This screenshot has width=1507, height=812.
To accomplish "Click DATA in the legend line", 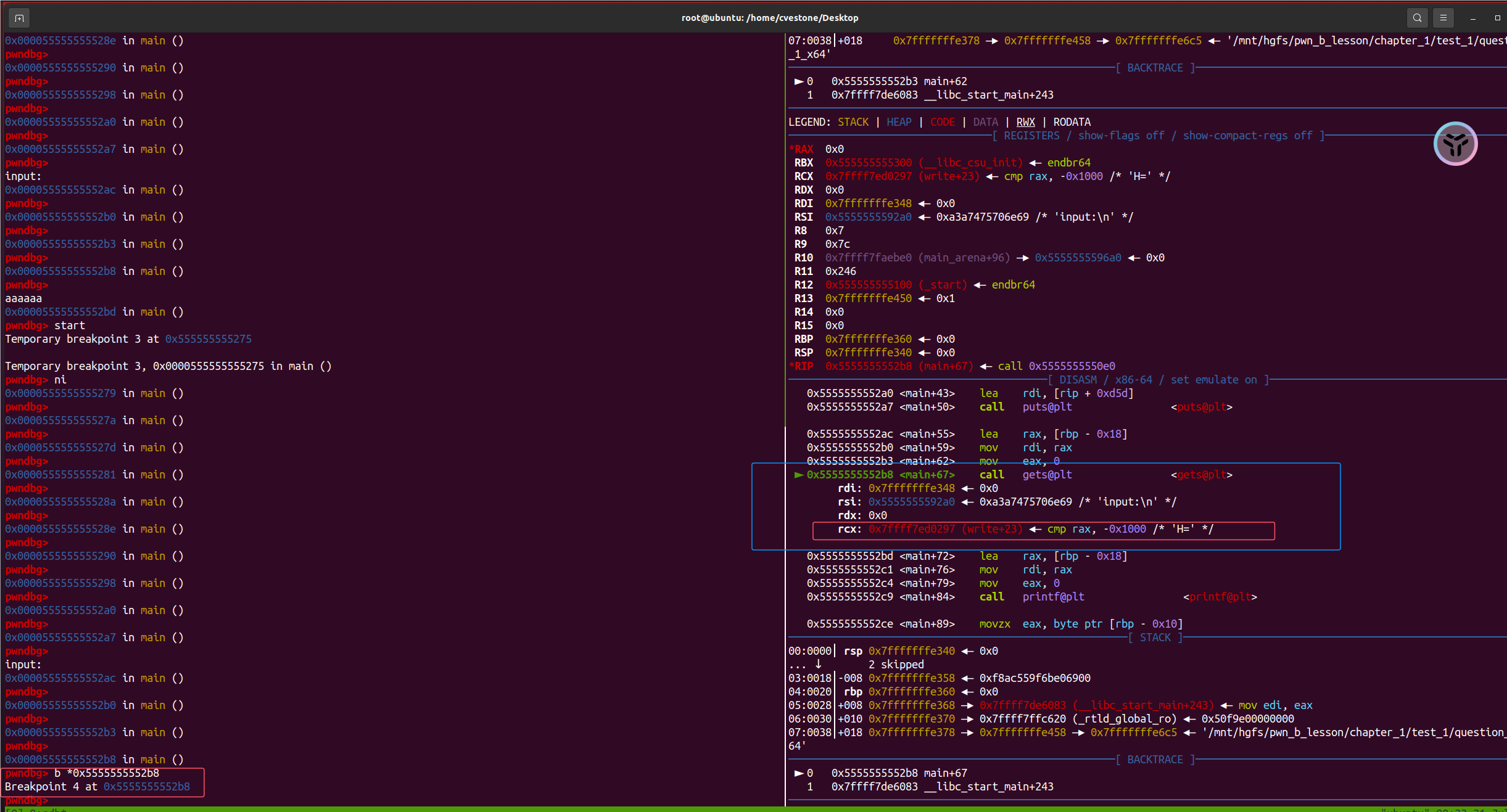I will pyautogui.click(x=985, y=122).
